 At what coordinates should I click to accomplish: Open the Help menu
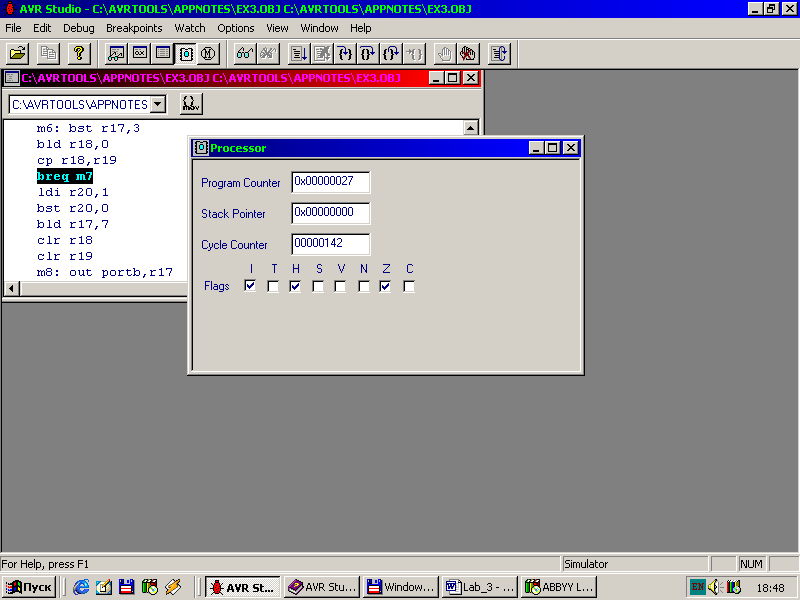[x=361, y=28]
